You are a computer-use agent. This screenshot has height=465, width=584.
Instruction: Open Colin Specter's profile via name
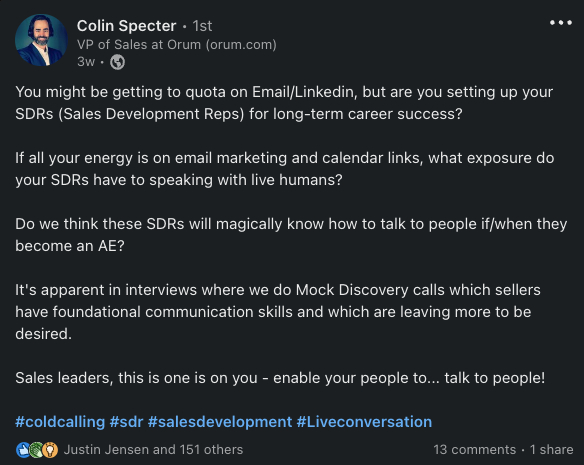pos(126,26)
